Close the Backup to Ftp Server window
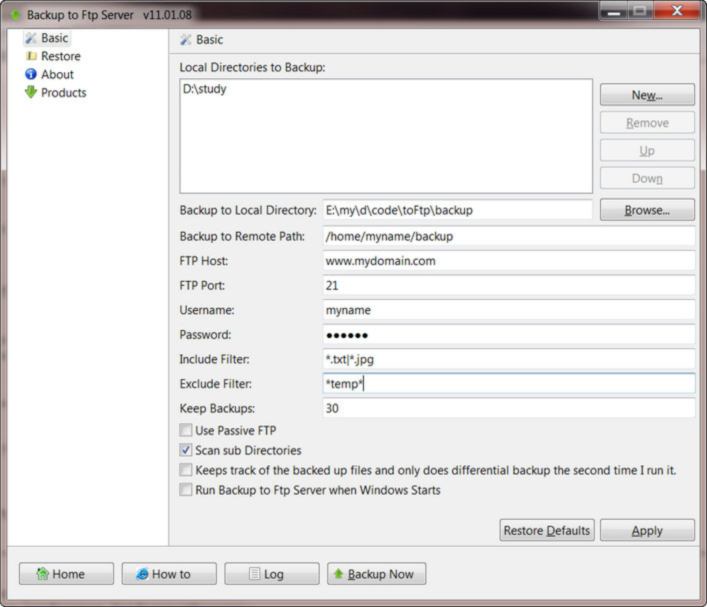Image resolution: width=707 pixels, height=607 pixels. pos(677,11)
